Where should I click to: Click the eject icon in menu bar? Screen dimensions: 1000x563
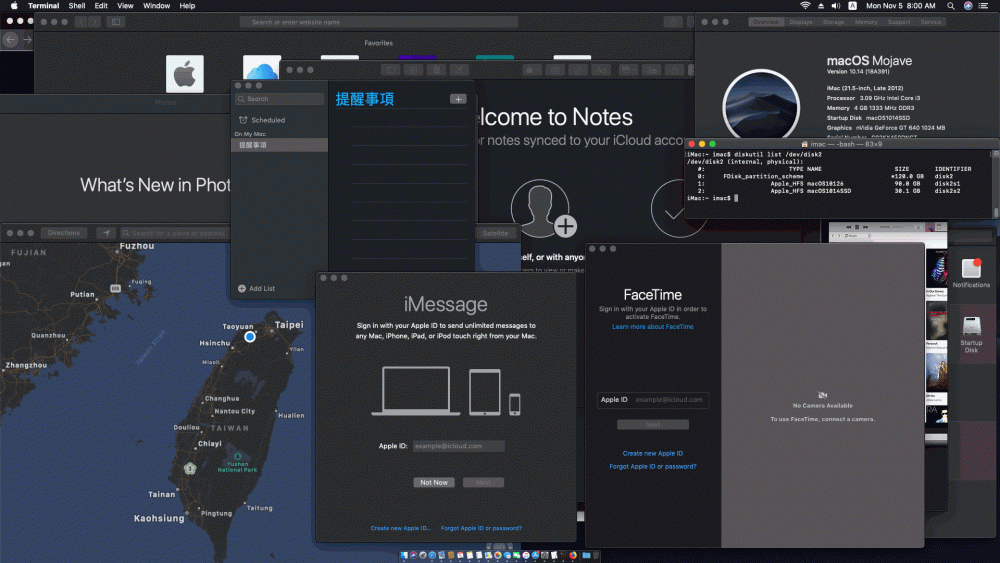point(821,6)
